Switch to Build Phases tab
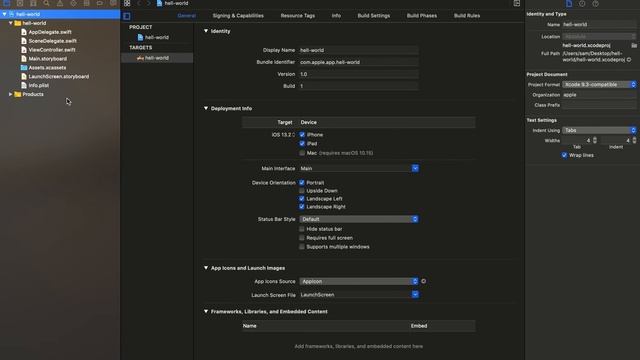Viewport: 640px width, 360px height. coord(422,16)
